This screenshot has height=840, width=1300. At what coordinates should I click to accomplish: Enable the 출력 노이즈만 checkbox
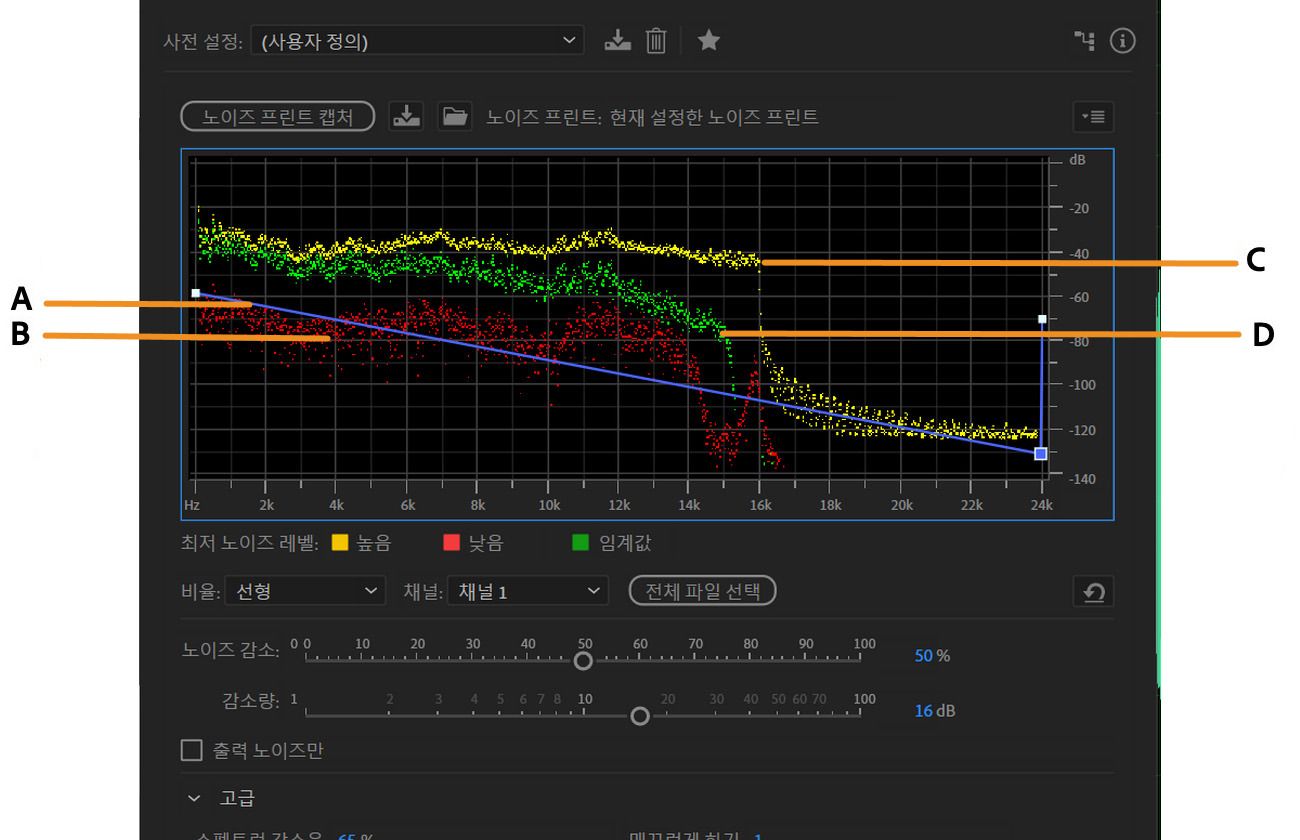tap(191, 750)
